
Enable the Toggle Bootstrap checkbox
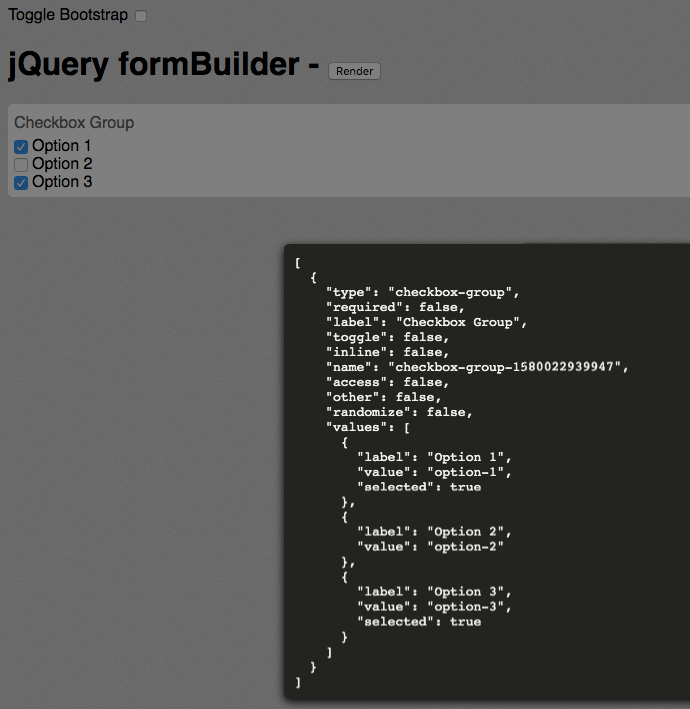[141, 16]
